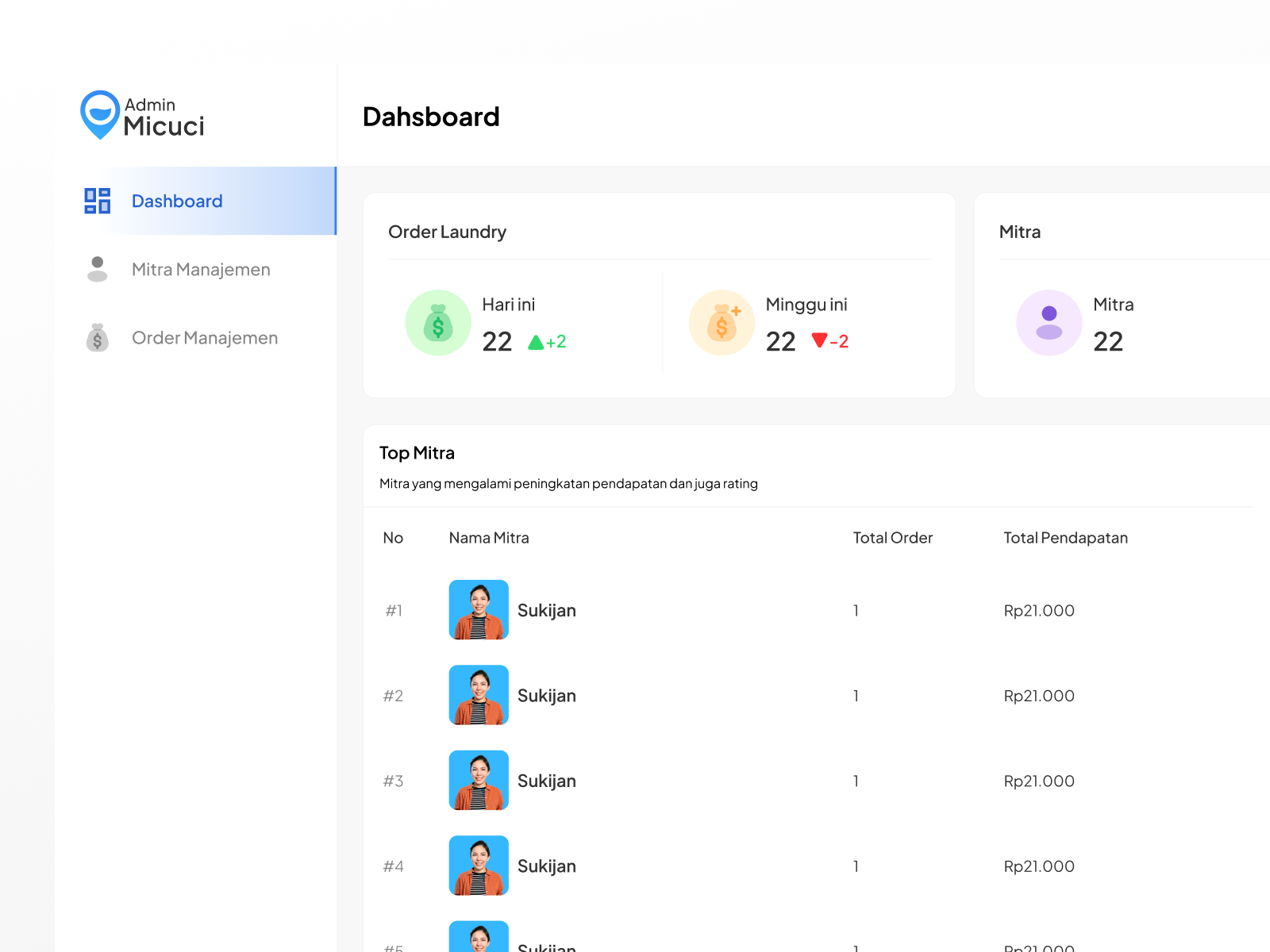This screenshot has width=1270, height=952.
Task: Click Sukijan's avatar photo in row #2
Action: (479, 695)
